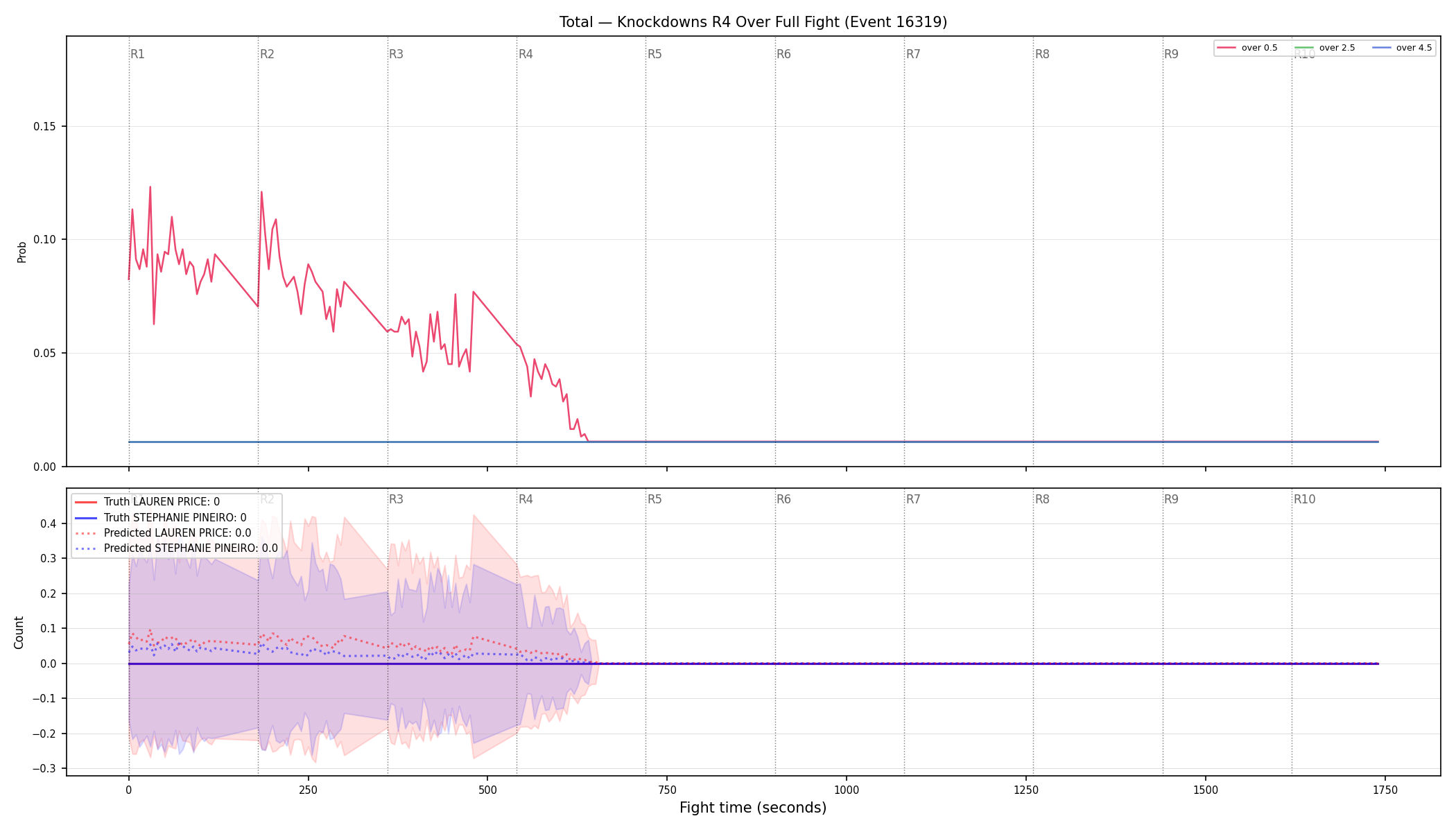
Task: Click the R9 round marker in top chart
Action: pyautogui.click(x=1171, y=54)
